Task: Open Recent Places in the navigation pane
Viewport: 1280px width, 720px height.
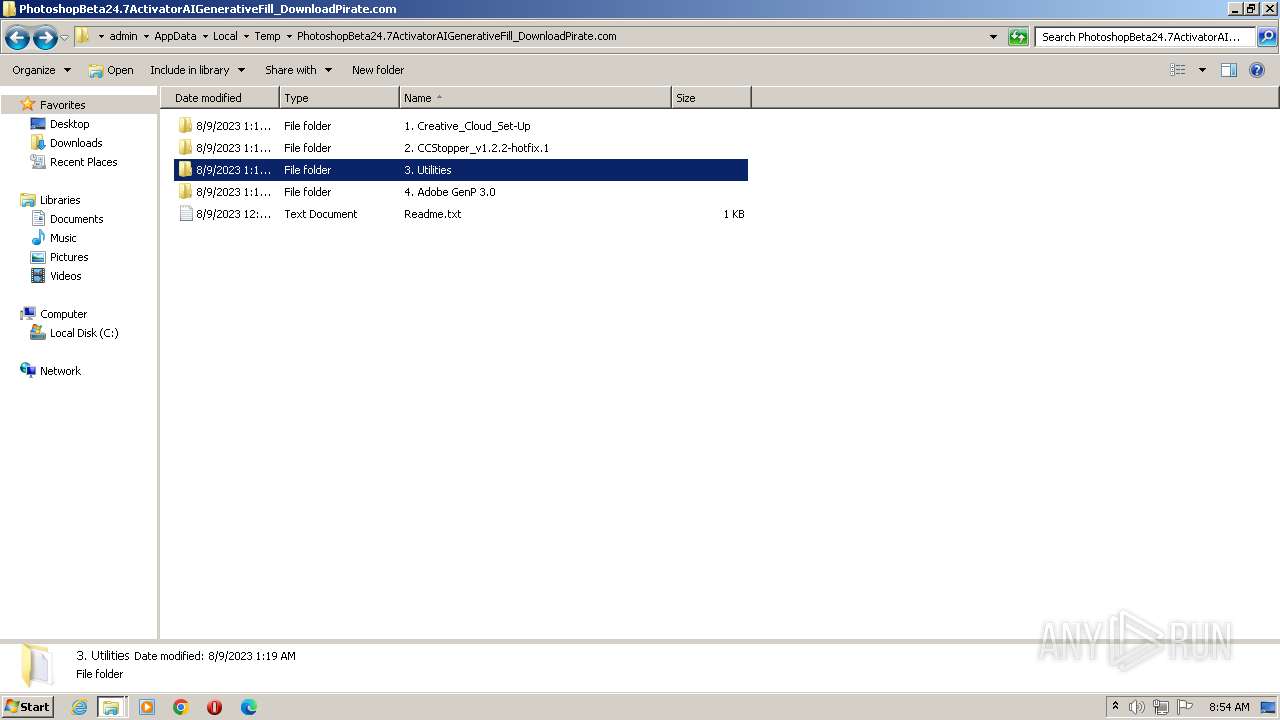Action: [83, 162]
